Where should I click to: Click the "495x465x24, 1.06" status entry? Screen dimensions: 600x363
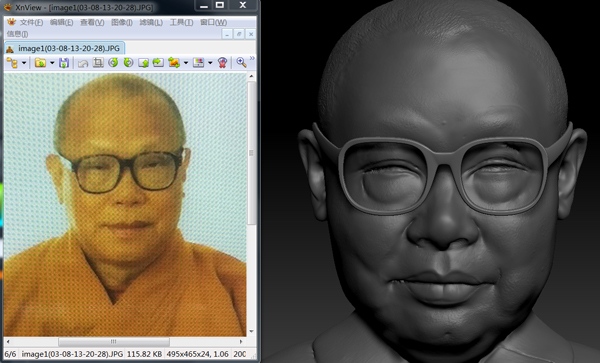pos(197,354)
